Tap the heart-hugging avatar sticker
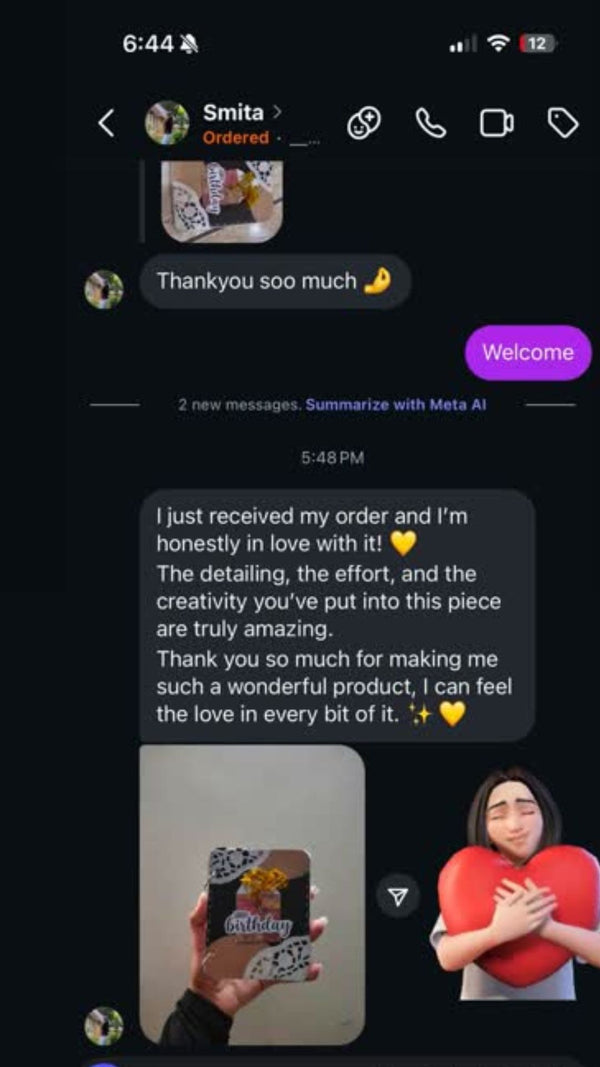The width and height of the screenshot is (600, 1067). tap(517, 885)
